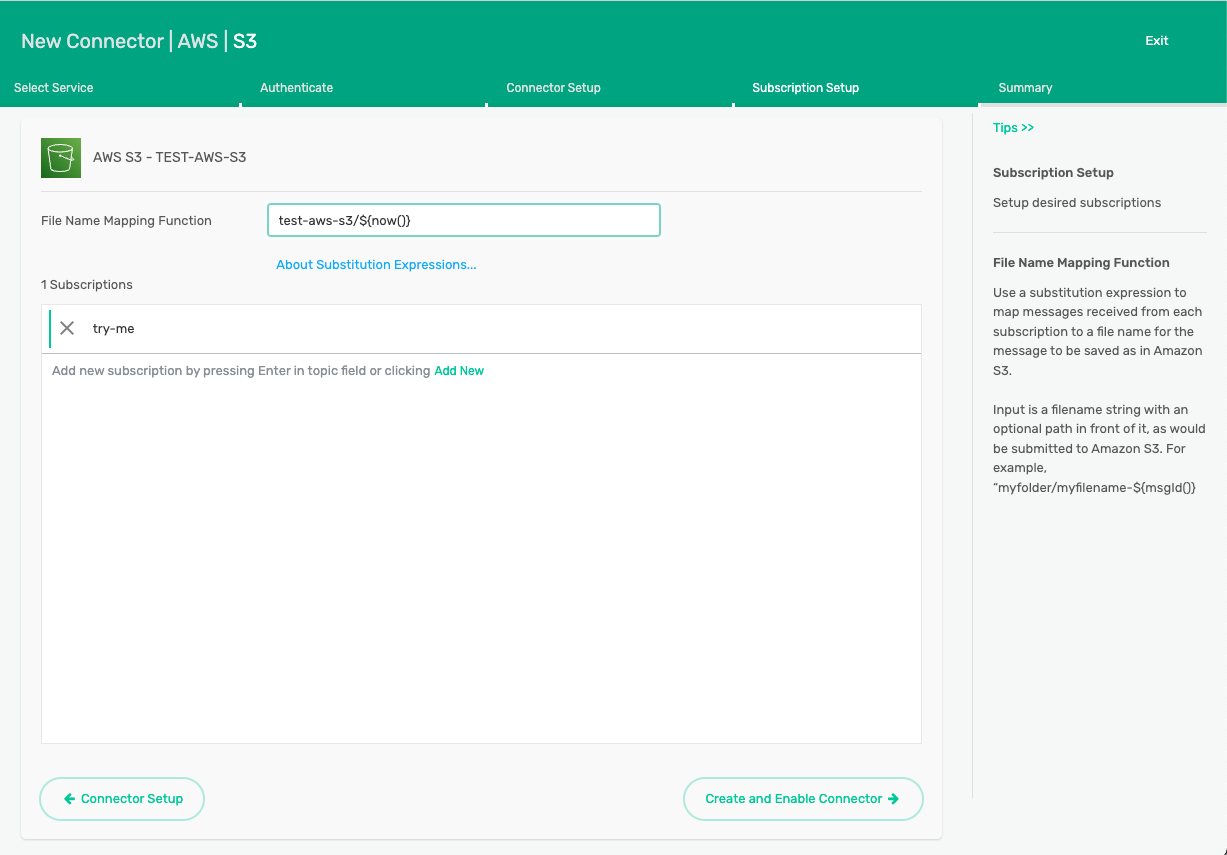The image size is (1227, 855).
Task: Go back using bottom Connector Setup button
Action: click(x=122, y=799)
